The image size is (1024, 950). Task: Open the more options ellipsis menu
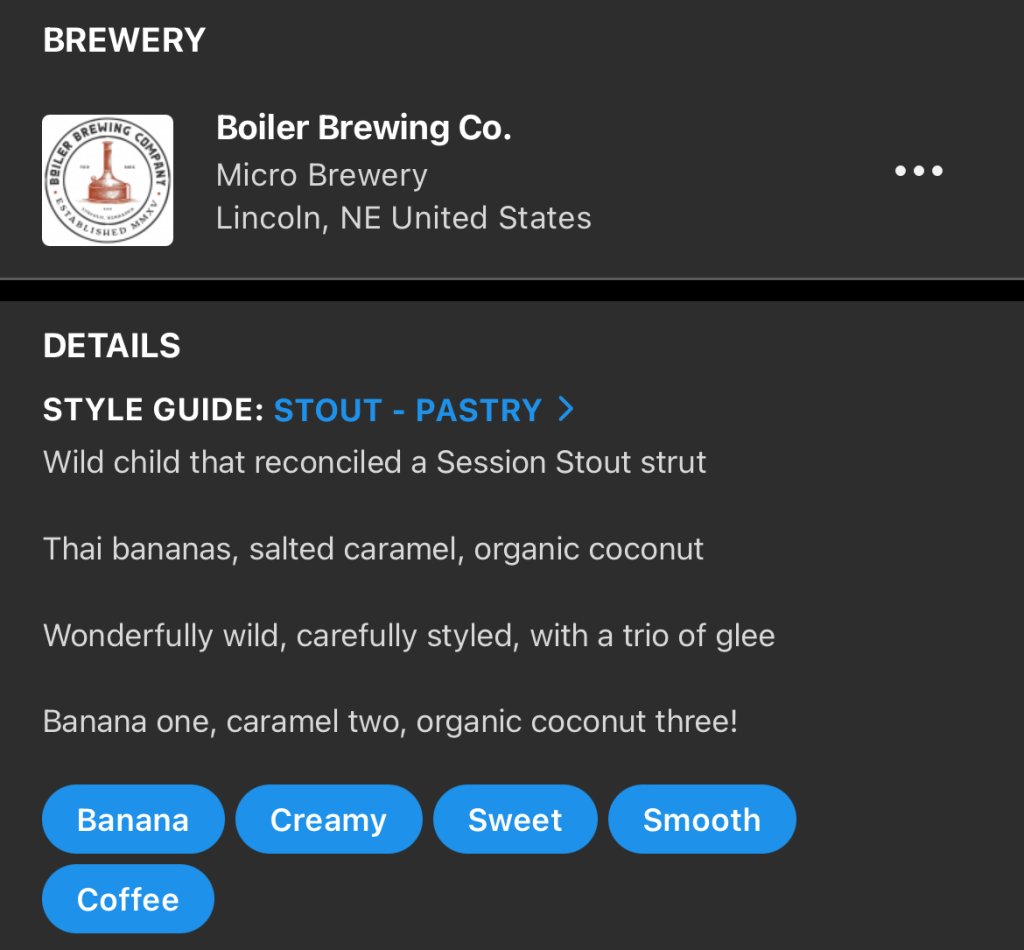[918, 171]
